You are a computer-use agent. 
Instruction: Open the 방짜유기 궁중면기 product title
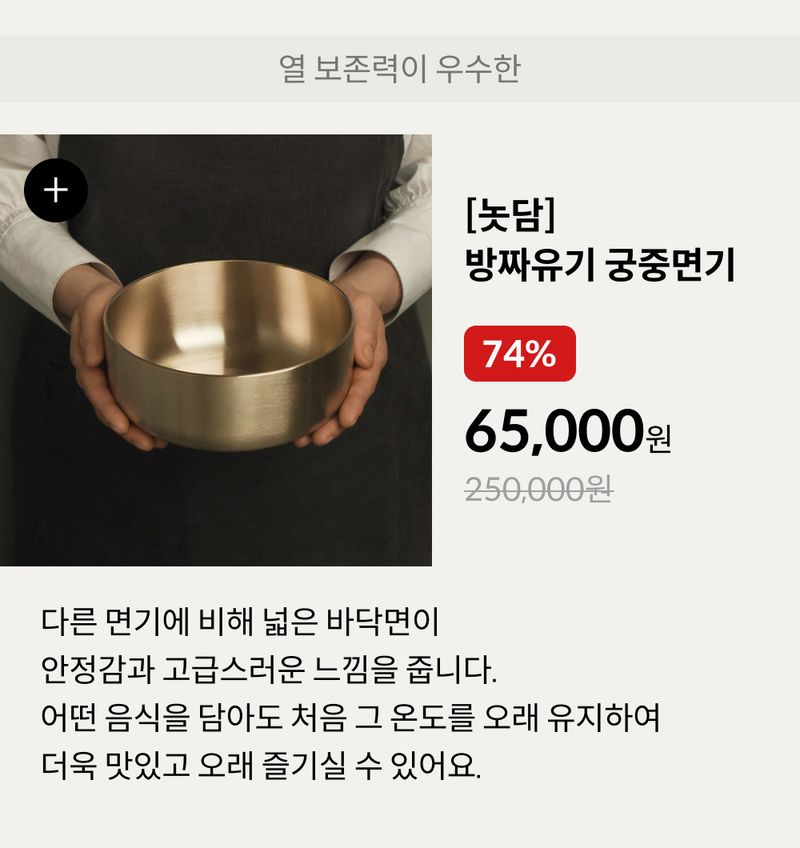point(600,266)
